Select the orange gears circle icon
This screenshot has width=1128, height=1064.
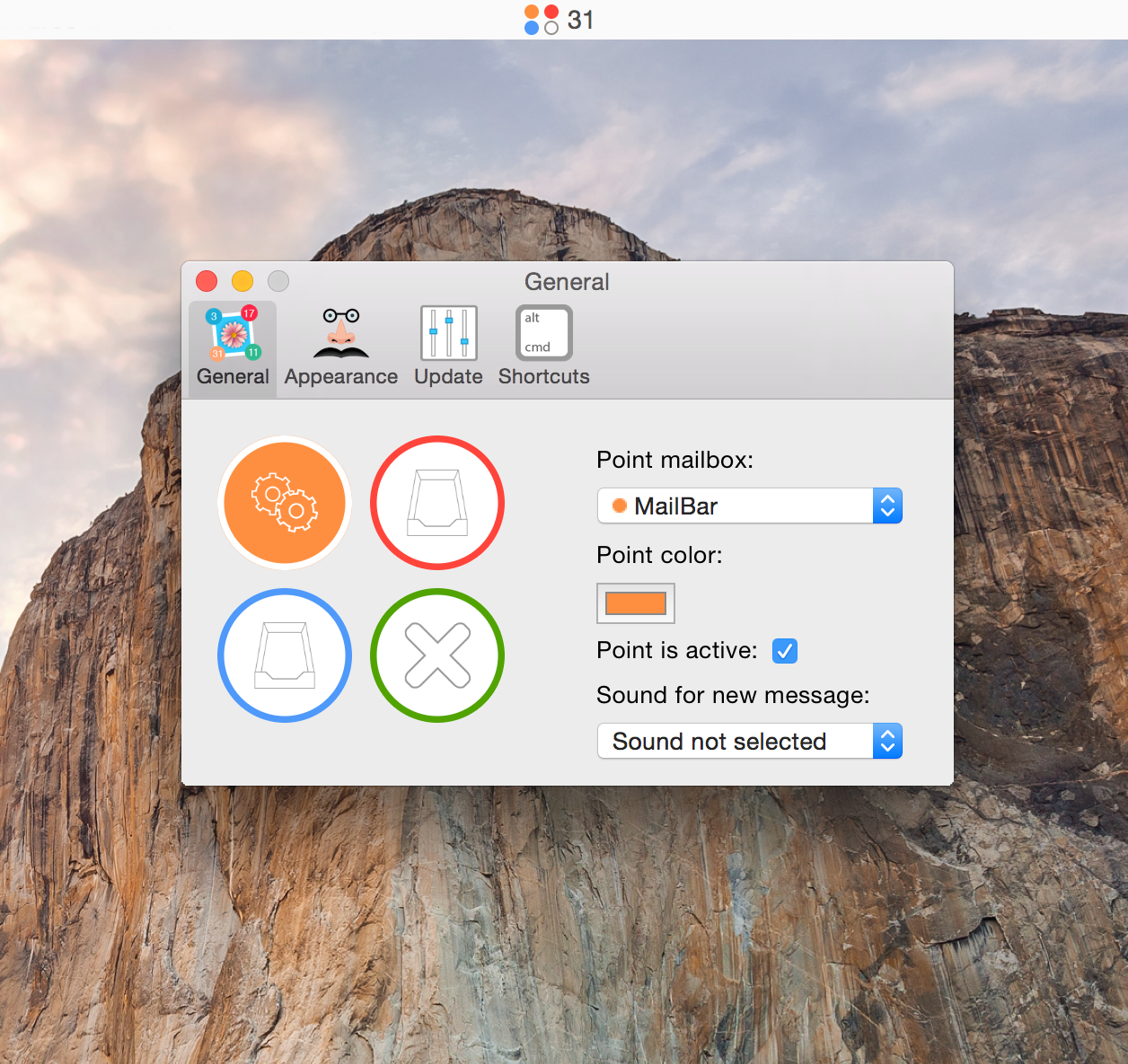284,503
